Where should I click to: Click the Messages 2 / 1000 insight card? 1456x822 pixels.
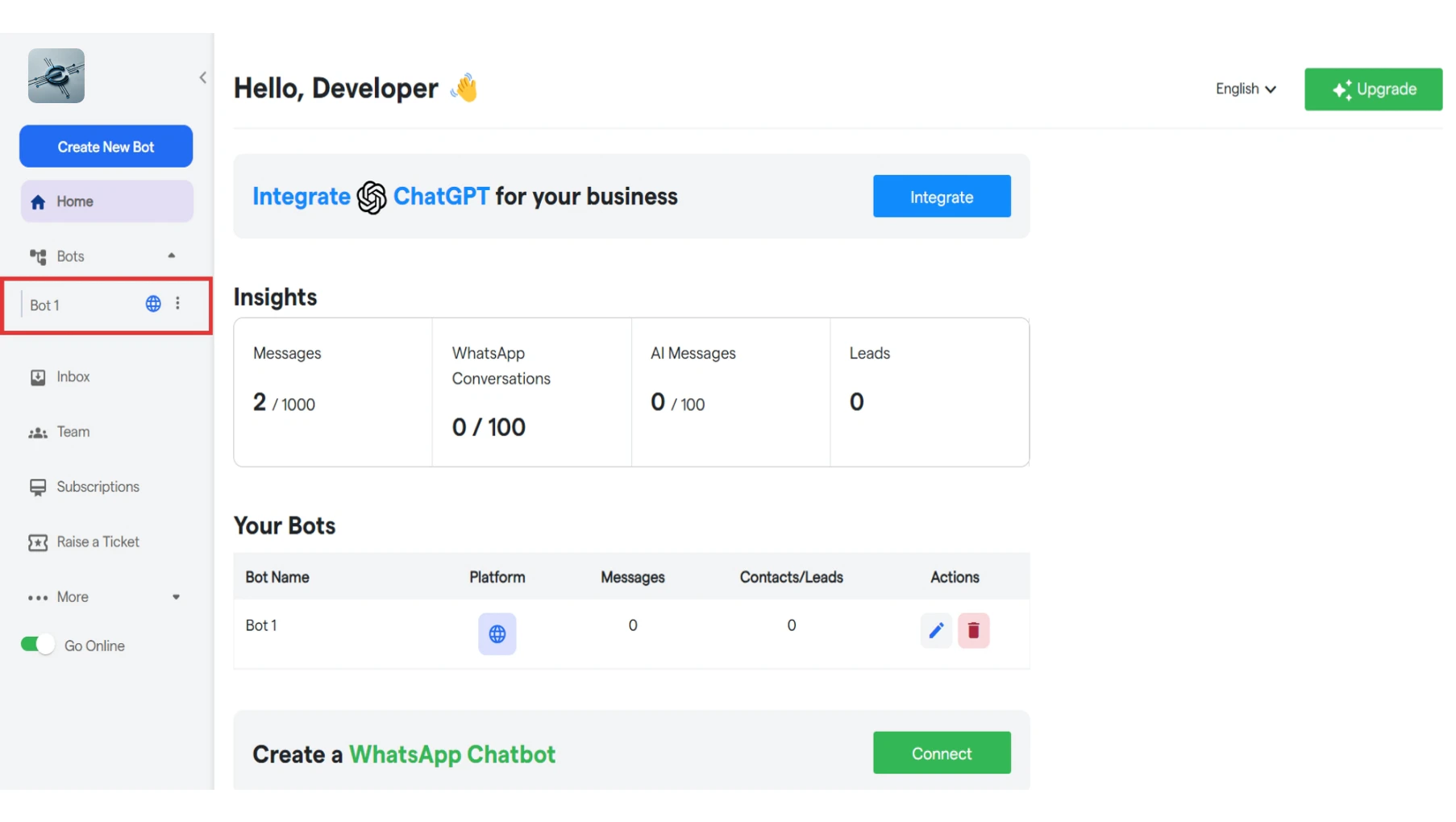point(333,392)
